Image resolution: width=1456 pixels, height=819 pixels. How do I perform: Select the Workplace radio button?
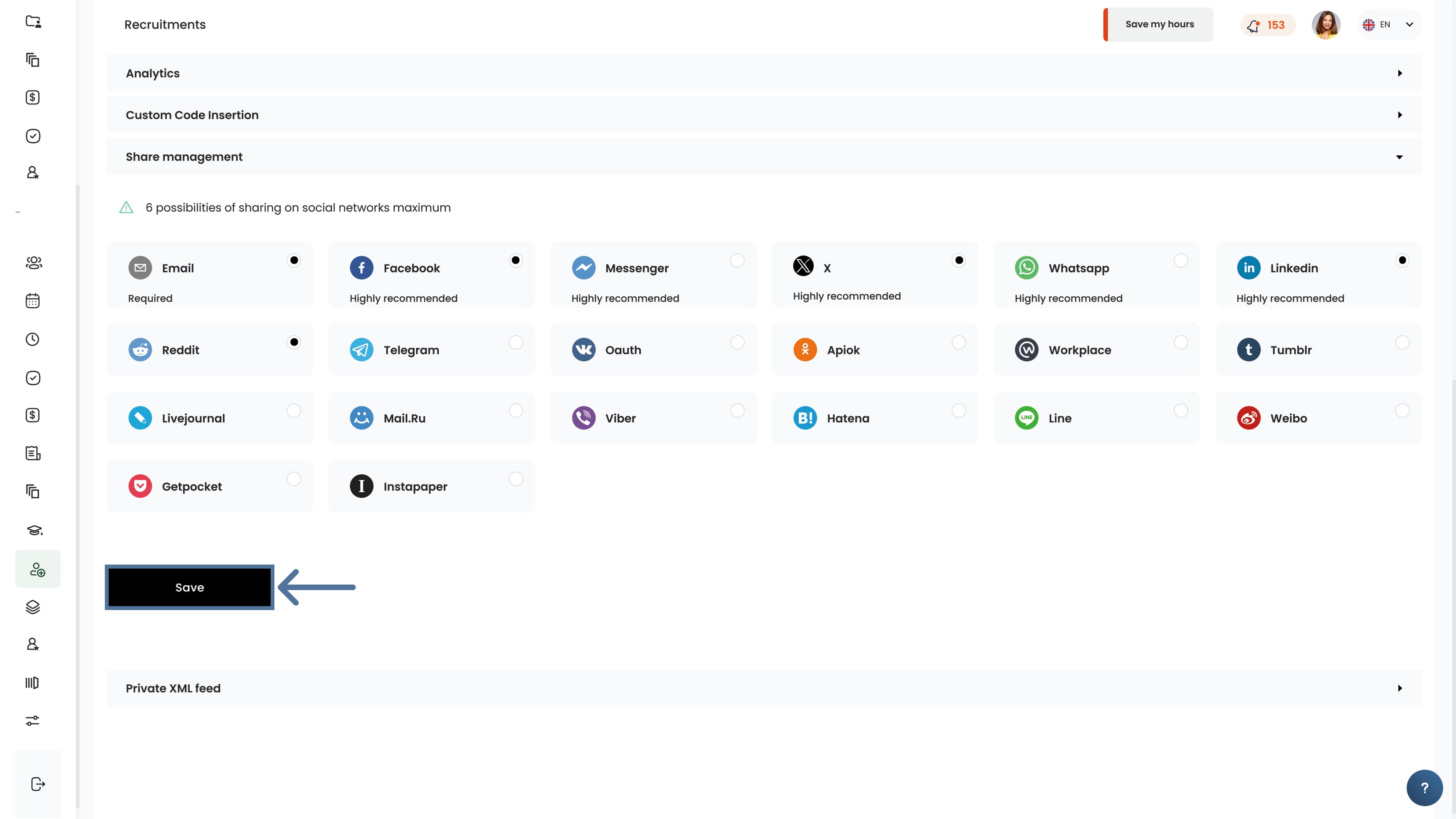click(1181, 343)
